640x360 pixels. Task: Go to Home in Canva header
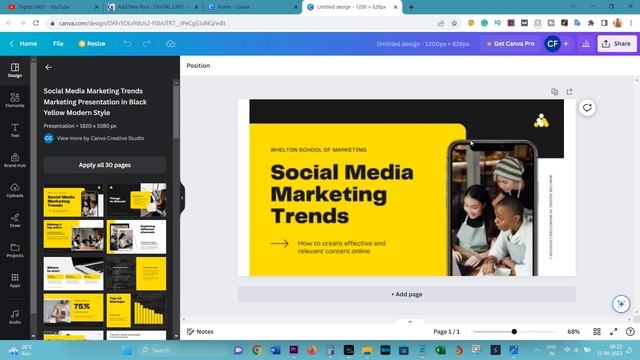24,44
